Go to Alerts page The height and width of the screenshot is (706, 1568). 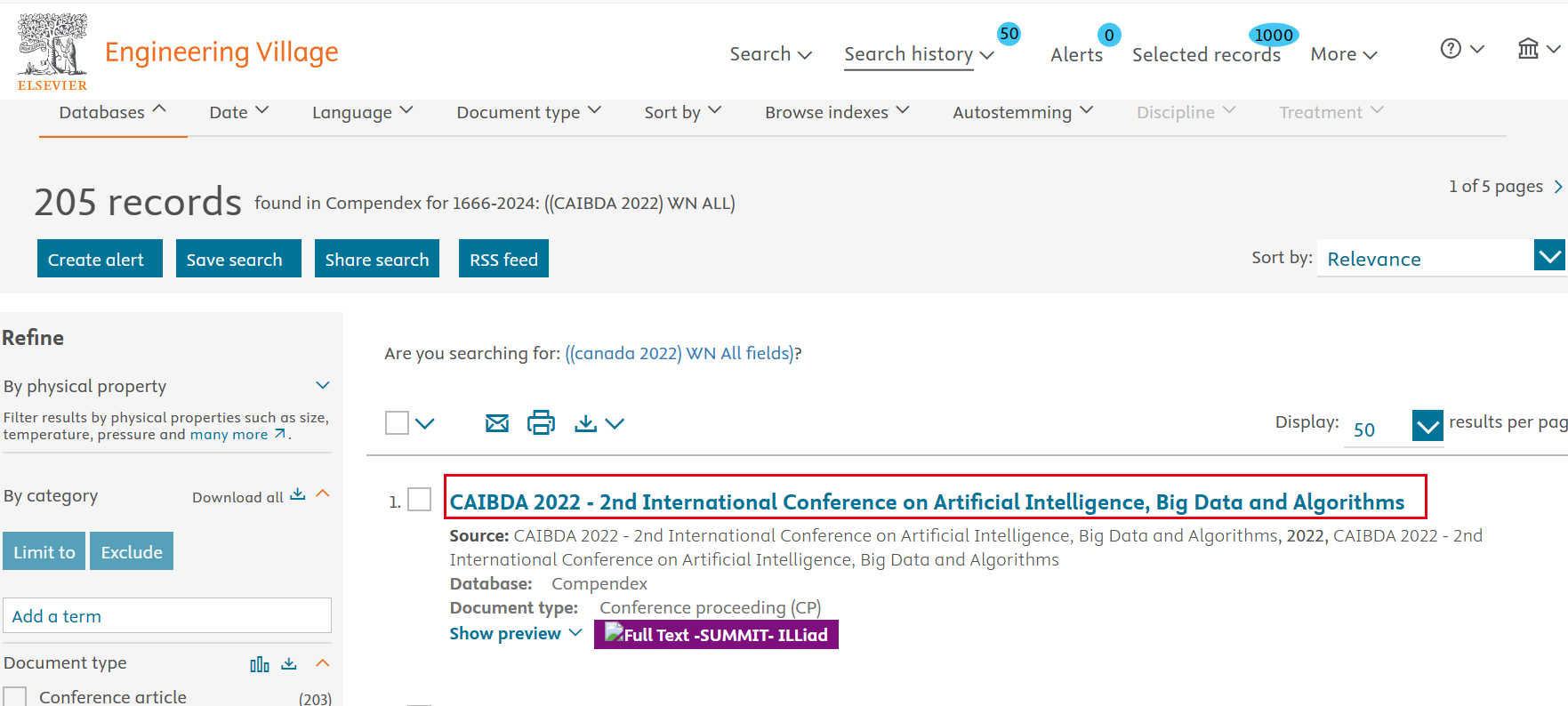point(1076,55)
